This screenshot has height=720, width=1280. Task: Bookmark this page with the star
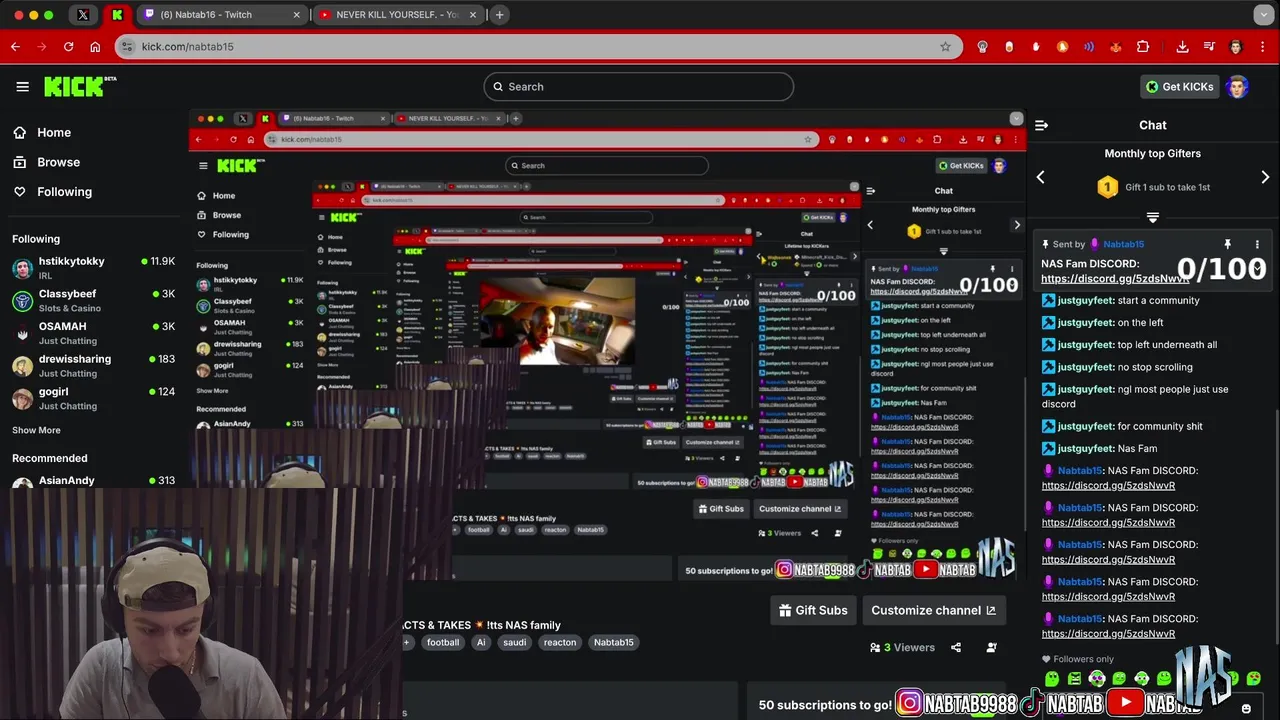[945, 47]
